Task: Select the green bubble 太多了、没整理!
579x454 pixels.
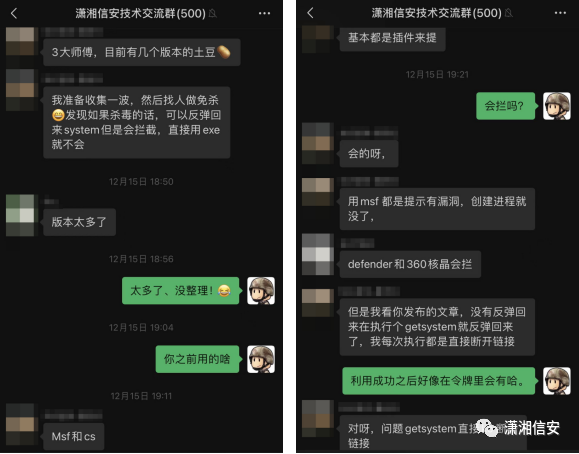Action: point(181,291)
